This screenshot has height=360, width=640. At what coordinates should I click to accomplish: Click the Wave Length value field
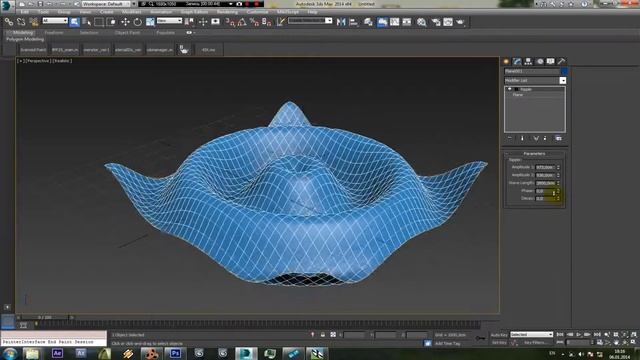[545, 183]
